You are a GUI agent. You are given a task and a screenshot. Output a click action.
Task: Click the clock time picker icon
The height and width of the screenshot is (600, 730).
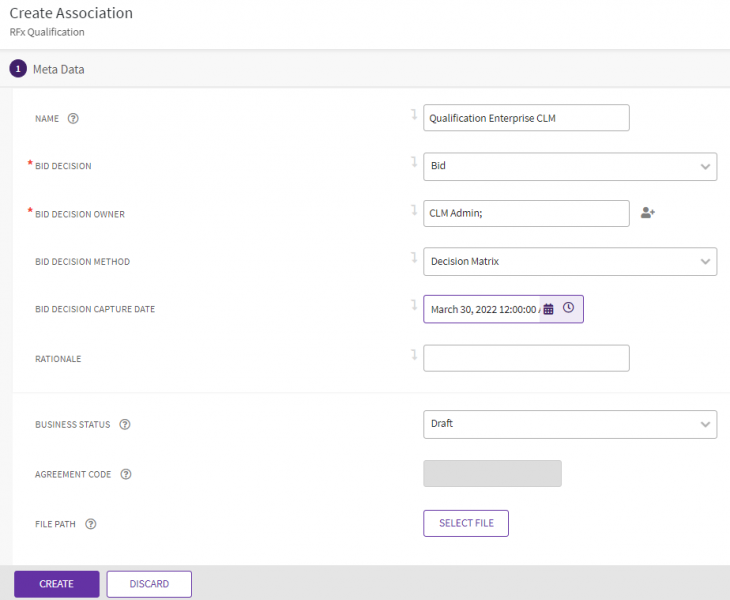coord(568,308)
